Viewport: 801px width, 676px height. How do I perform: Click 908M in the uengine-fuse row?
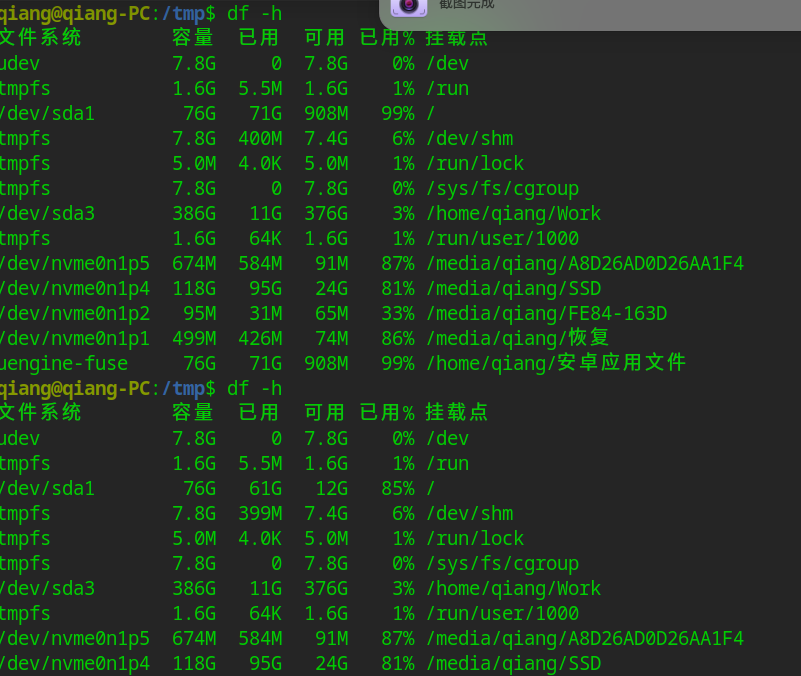326,363
